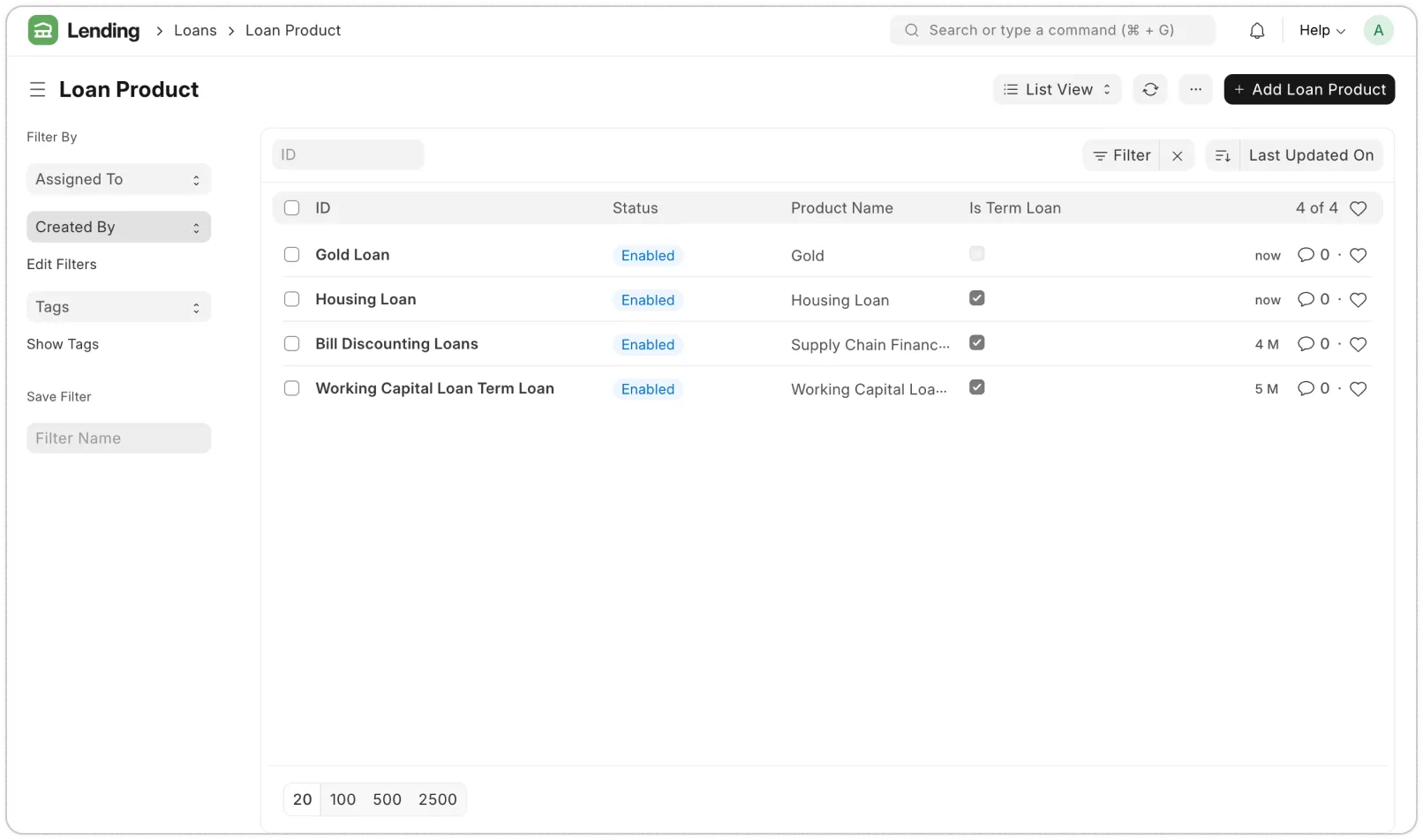Clear the active filter with the X icon
Image resolution: width=1423 pixels, height=840 pixels.
(x=1178, y=155)
